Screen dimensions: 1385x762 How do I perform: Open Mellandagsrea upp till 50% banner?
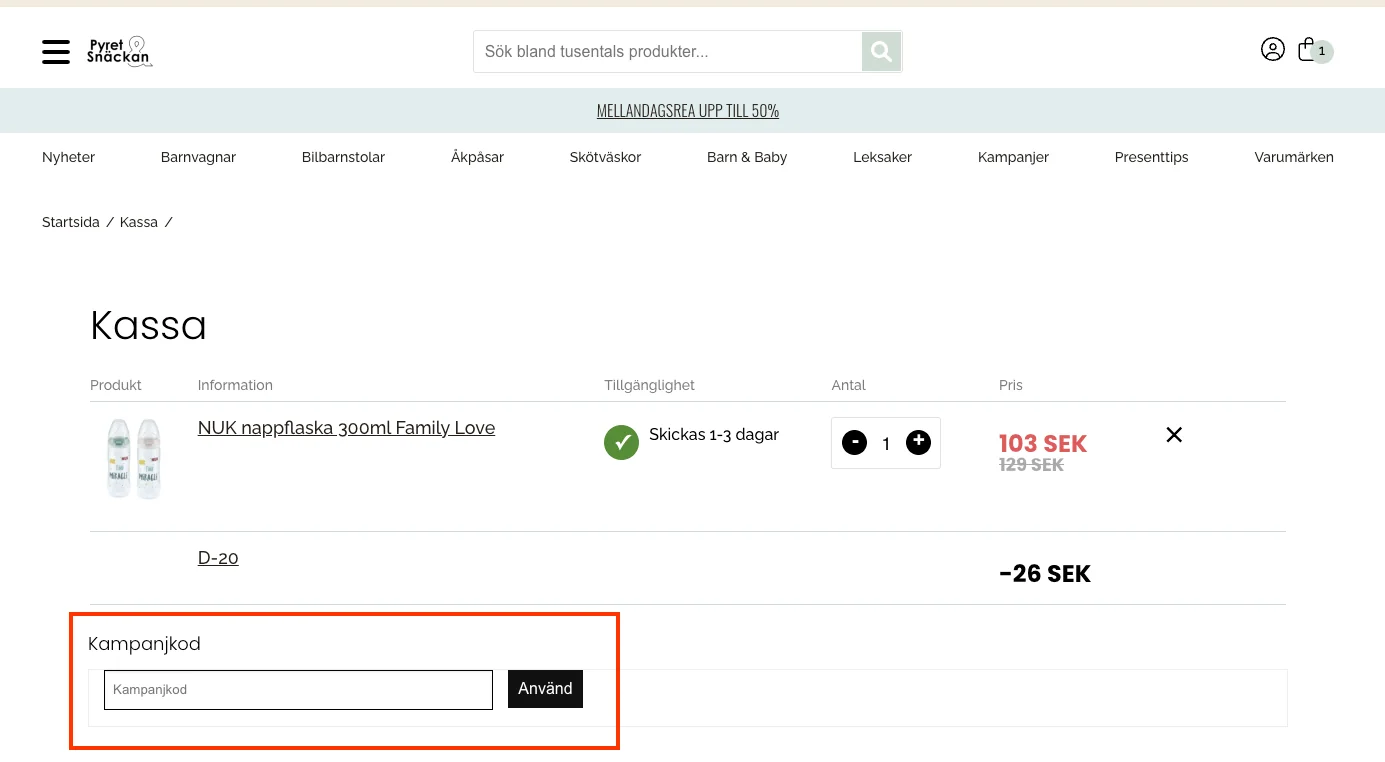coord(688,111)
